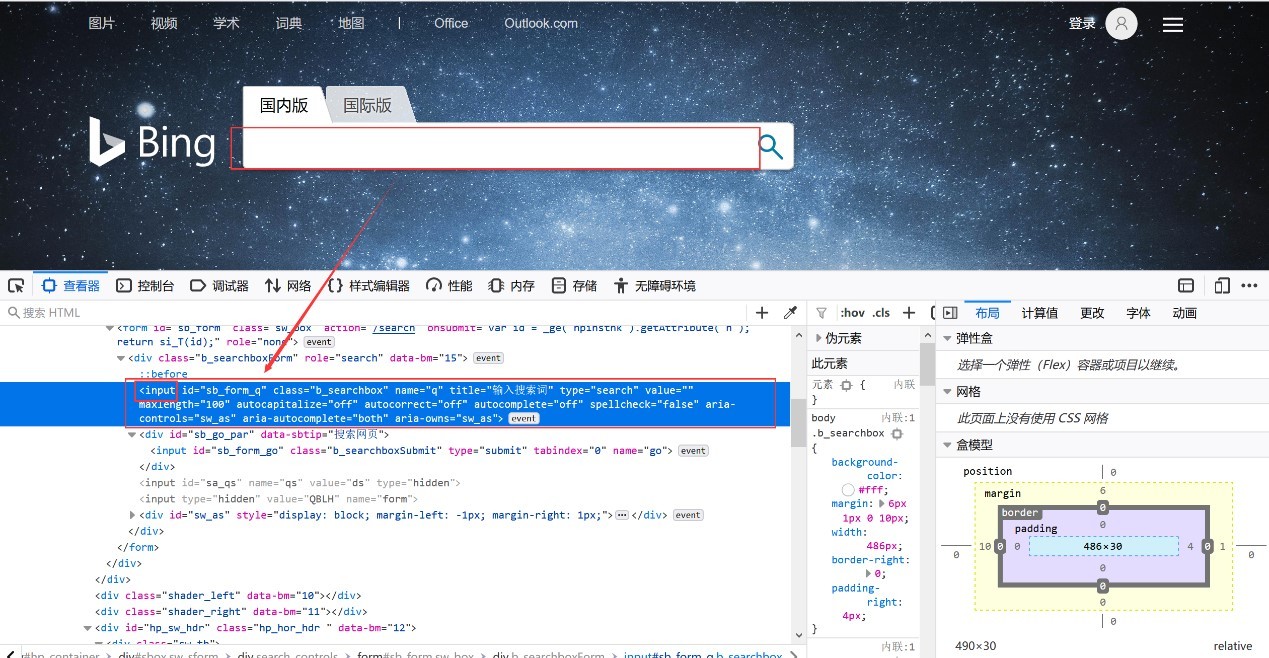
Task: Click event badge on sw_as div
Action: (688, 515)
